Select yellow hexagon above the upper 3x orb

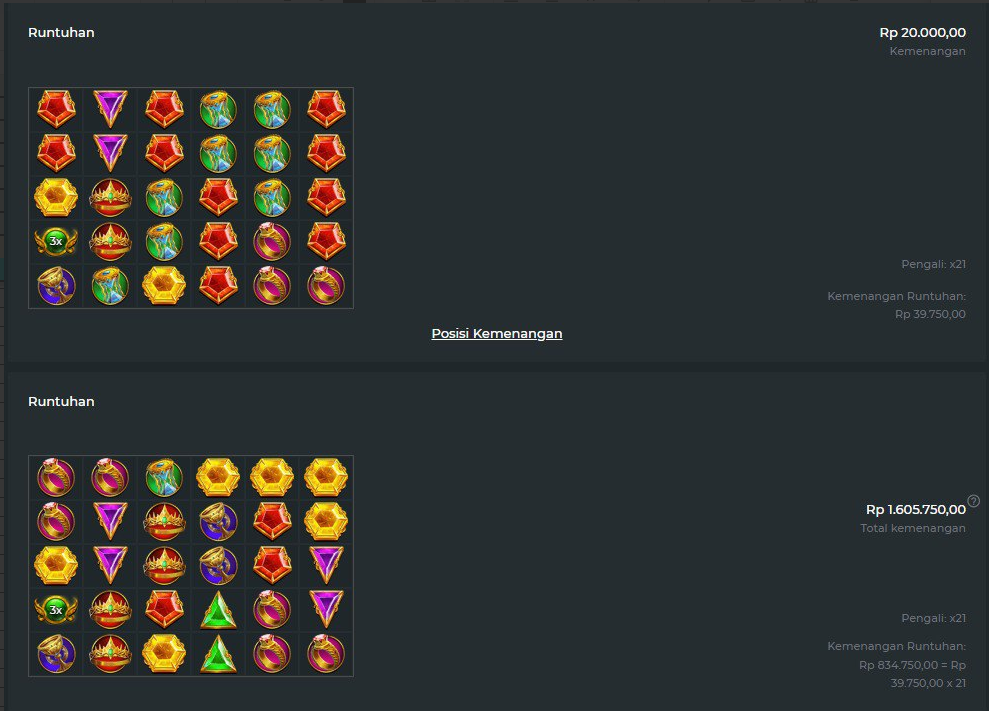(x=56, y=197)
